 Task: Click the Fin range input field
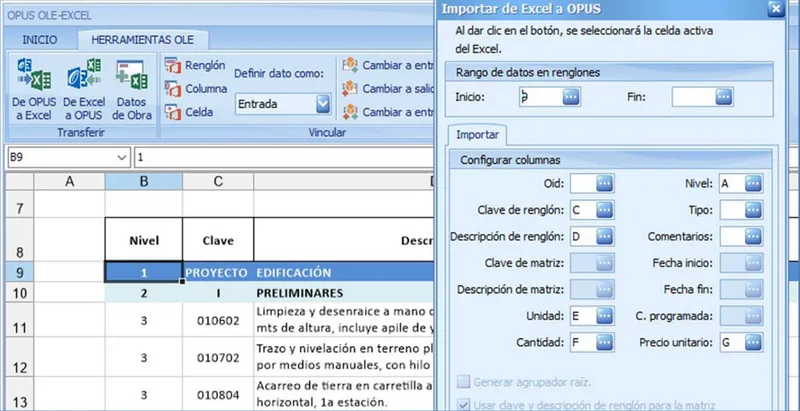point(693,96)
